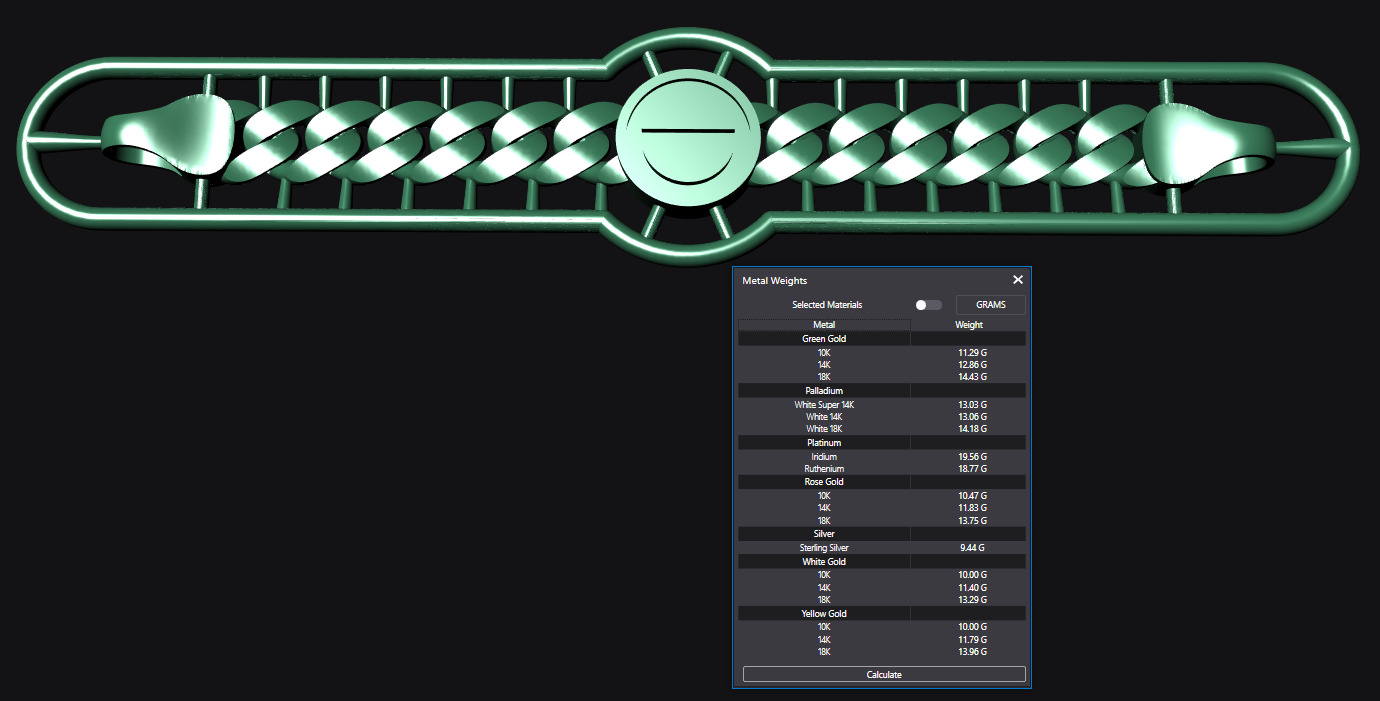Select the 10.47 G weight cell
Image resolution: width=1380 pixels, height=701 pixels.
point(972,496)
